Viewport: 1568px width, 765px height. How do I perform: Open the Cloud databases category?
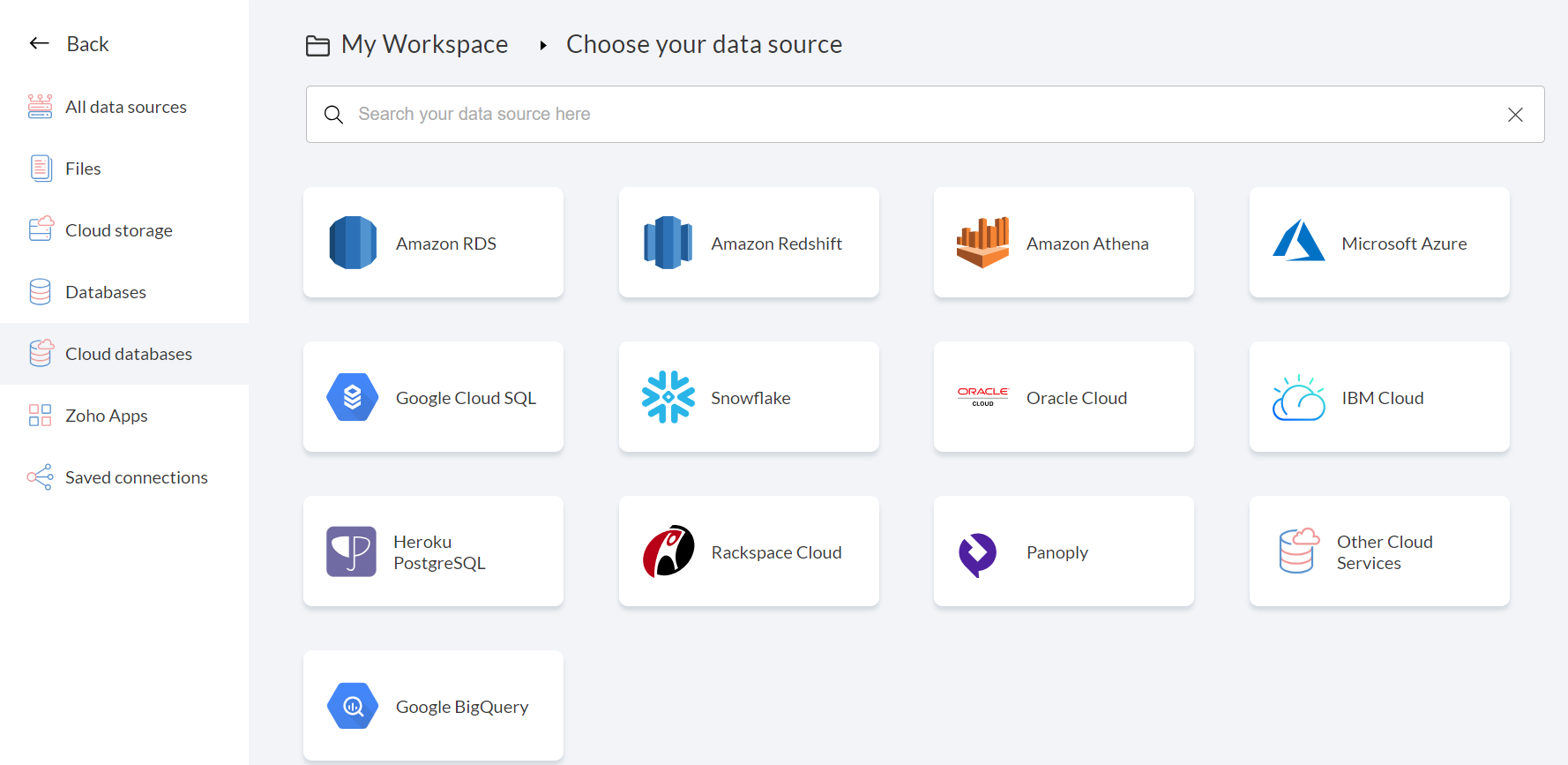[128, 354]
